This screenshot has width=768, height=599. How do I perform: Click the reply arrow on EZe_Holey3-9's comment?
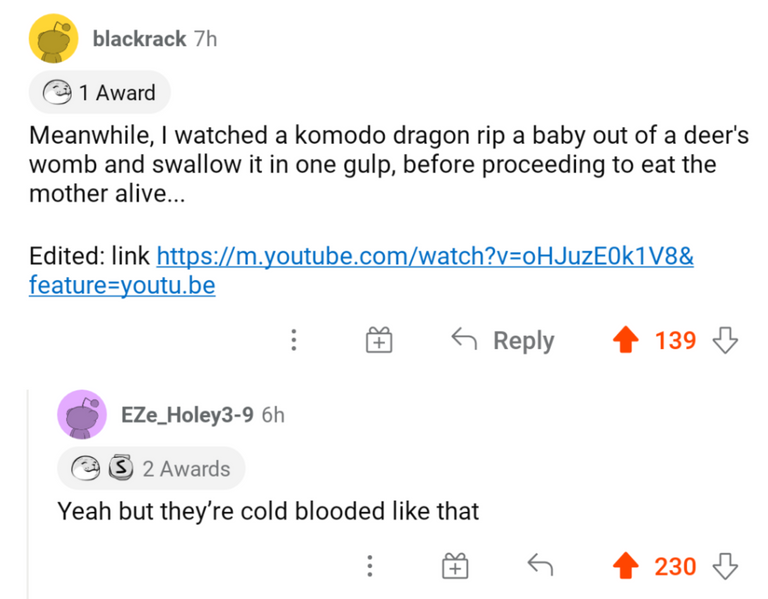point(540,567)
